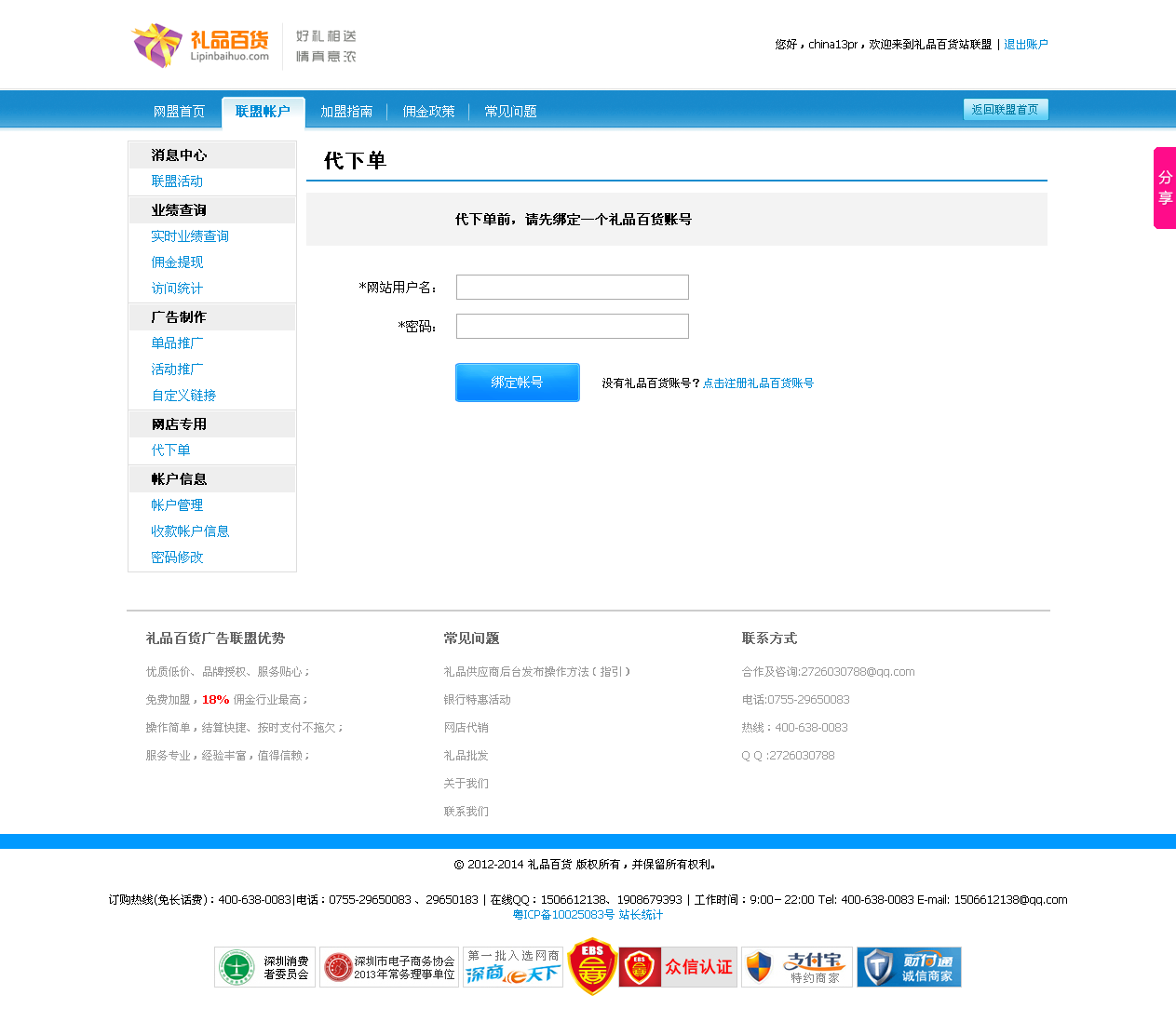The width and height of the screenshot is (1176, 1035).
Task: Open 实时业绩查询 in the sidebar
Action: (190, 236)
